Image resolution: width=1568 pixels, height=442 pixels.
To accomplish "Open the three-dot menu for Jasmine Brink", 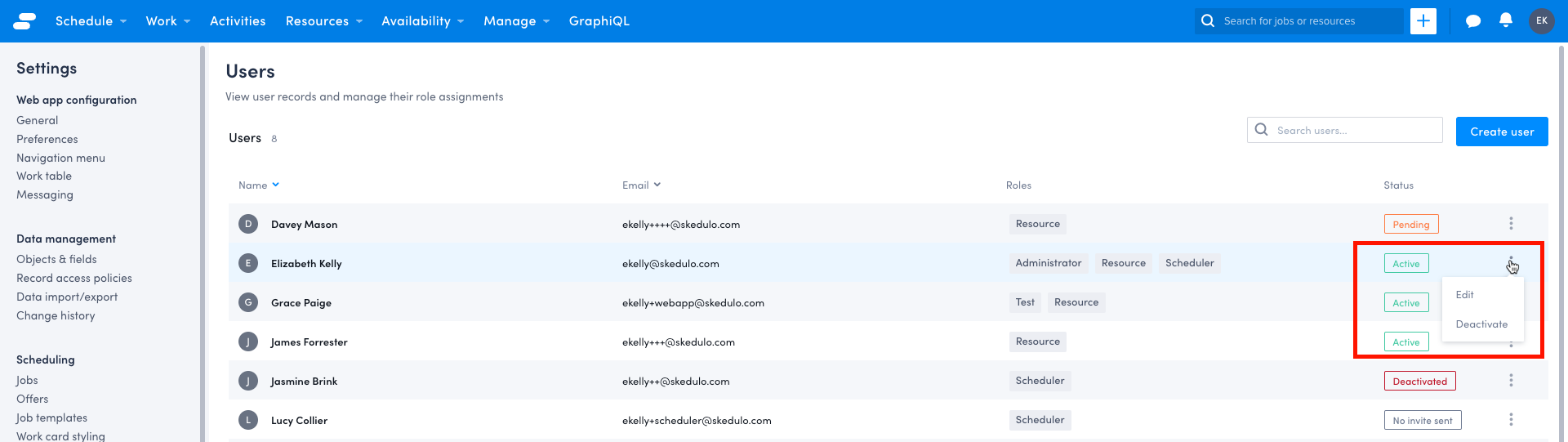I will point(1511,381).
